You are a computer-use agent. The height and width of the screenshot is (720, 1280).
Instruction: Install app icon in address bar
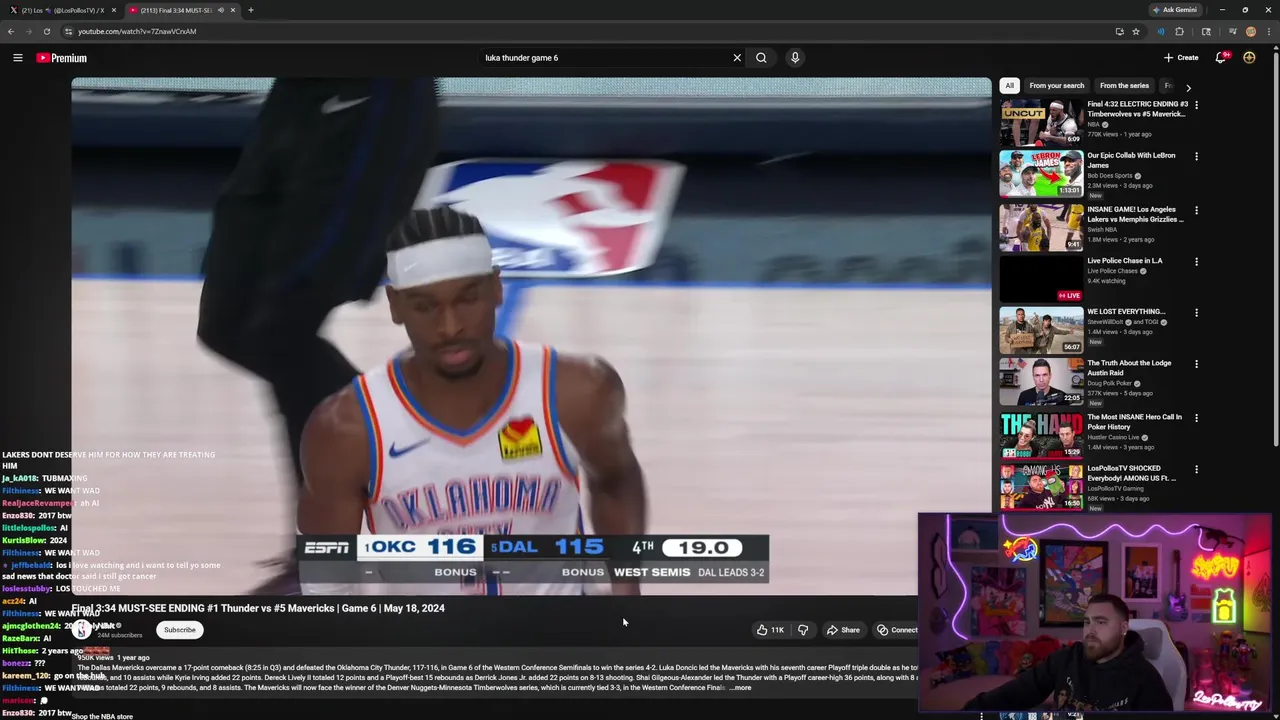1119,31
